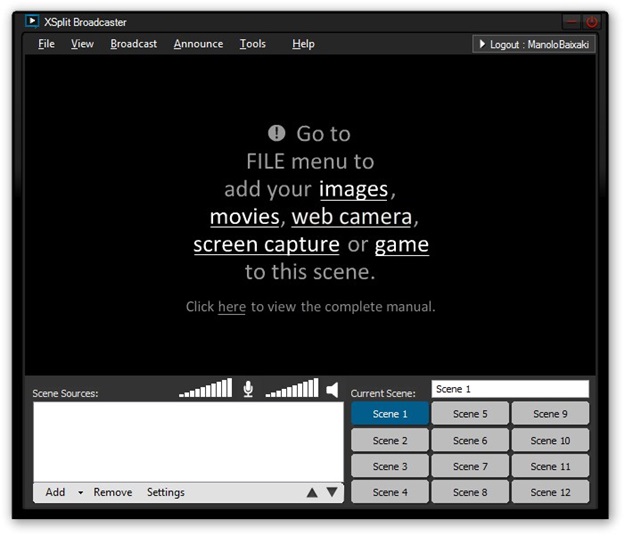This screenshot has height=536, width=624.
Task: Adjust the microphone volume level bars
Action: coord(205,388)
